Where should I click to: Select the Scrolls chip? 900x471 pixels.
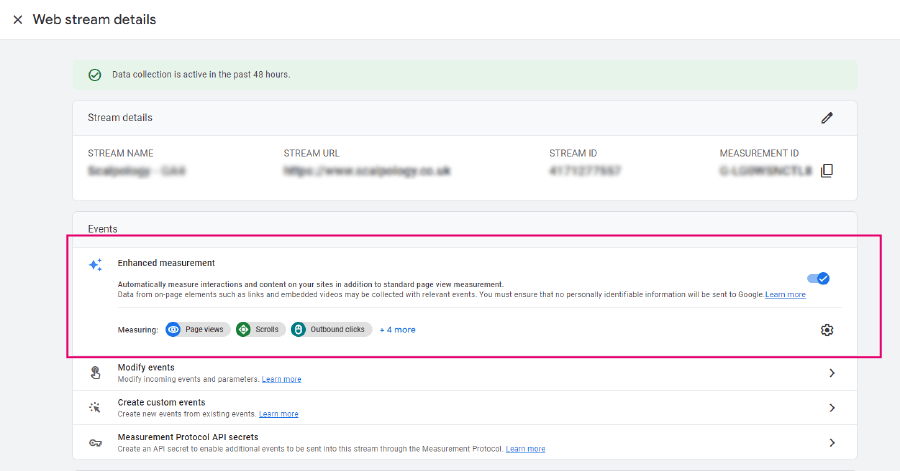click(x=261, y=329)
